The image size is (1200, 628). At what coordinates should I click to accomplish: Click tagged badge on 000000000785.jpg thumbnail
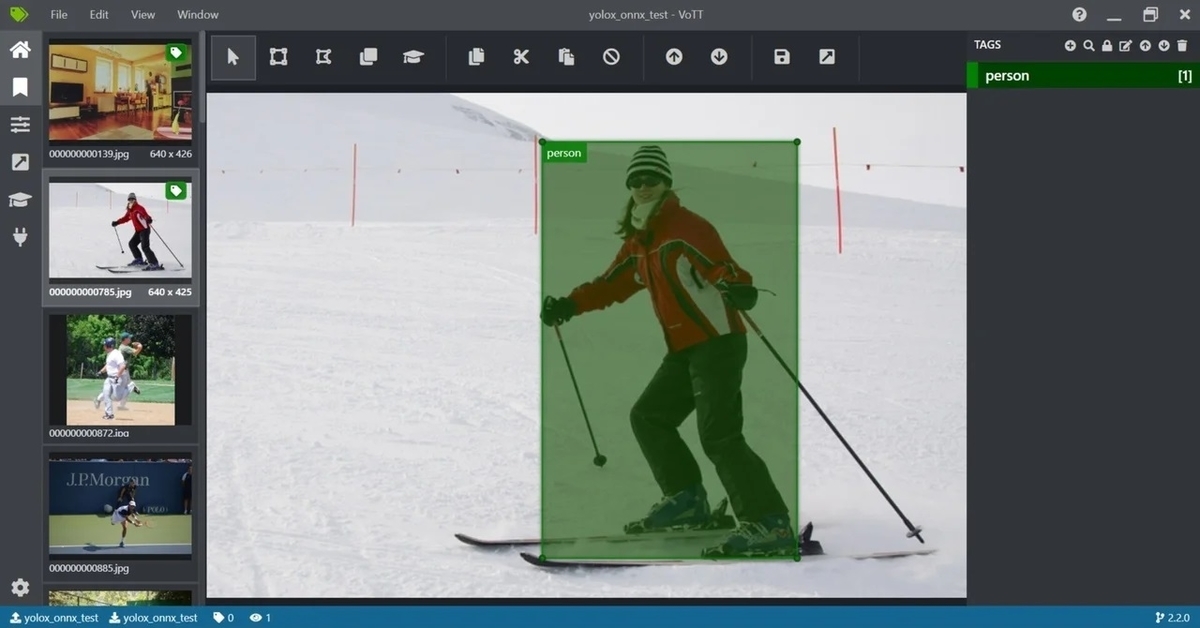click(x=176, y=190)
